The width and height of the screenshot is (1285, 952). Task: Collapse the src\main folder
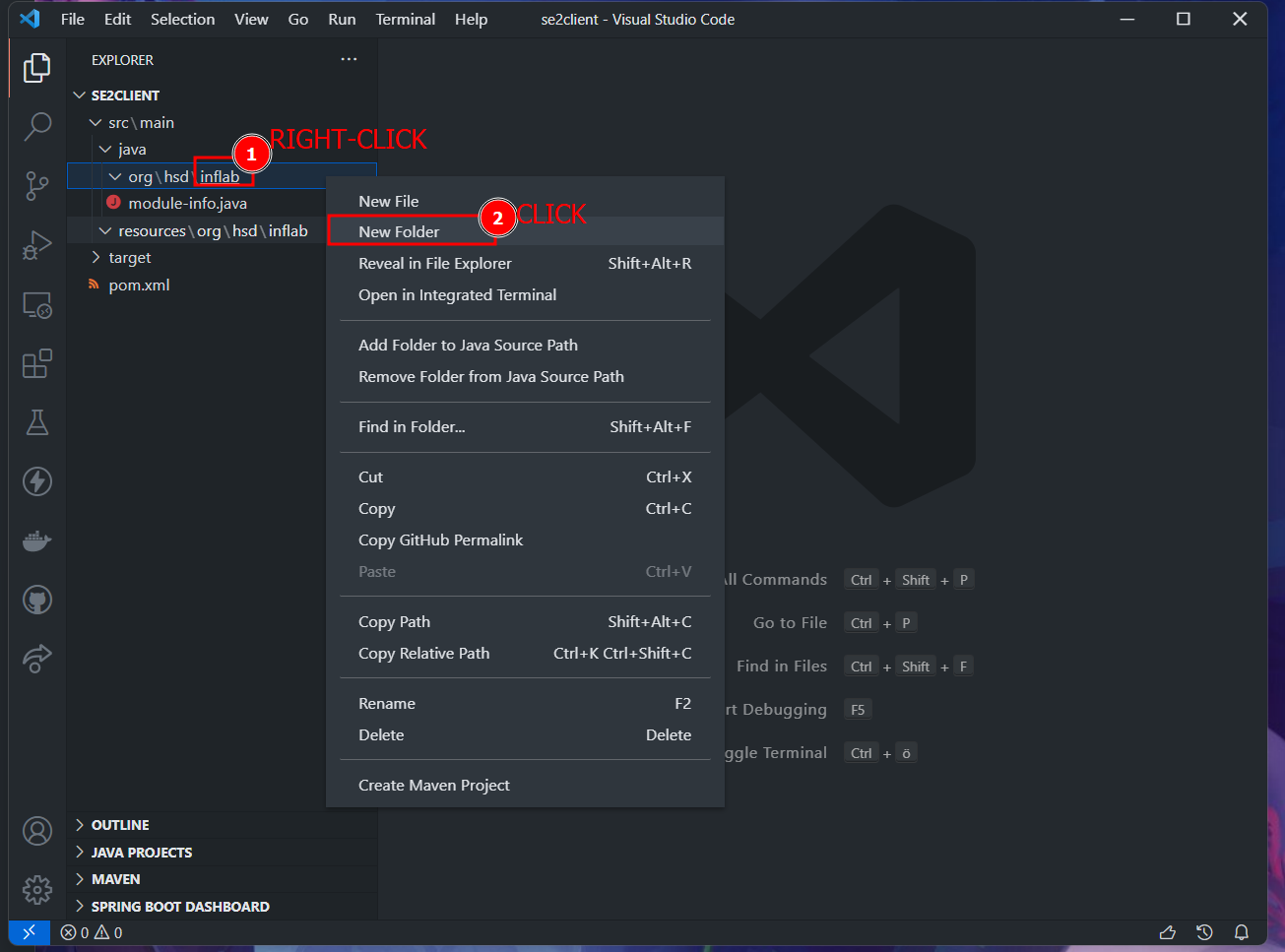(96, 122)
